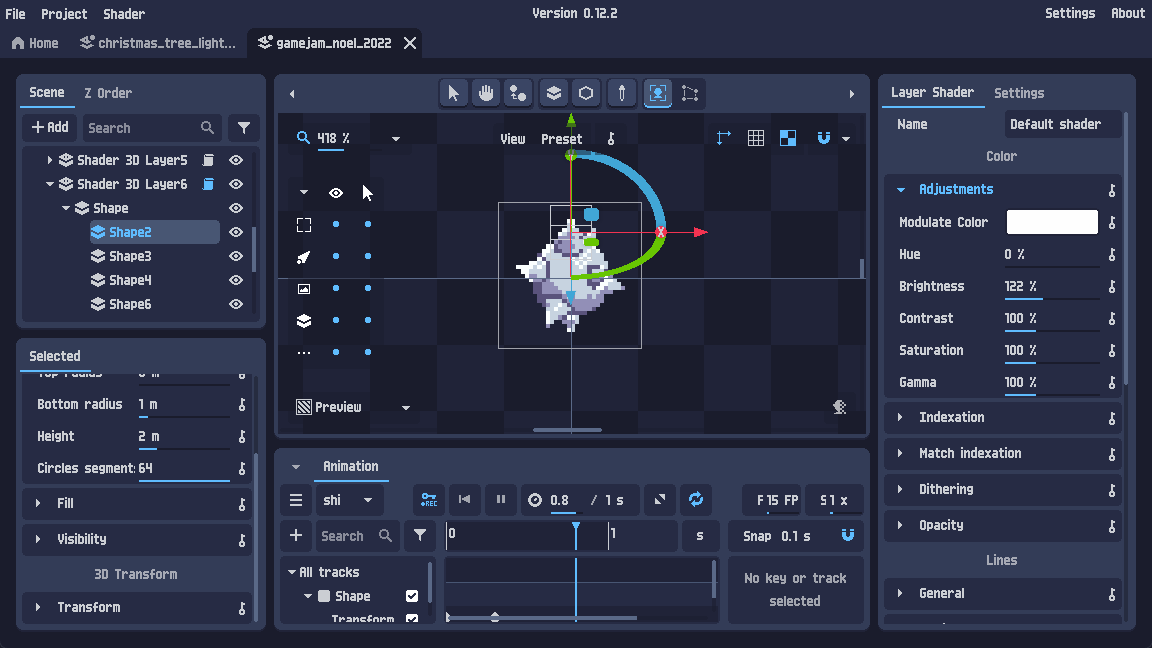Toggle the viewport snap magnet icon
Image resolution: width=1152 pixels, height=648 pixels.
tap(824, 138)
